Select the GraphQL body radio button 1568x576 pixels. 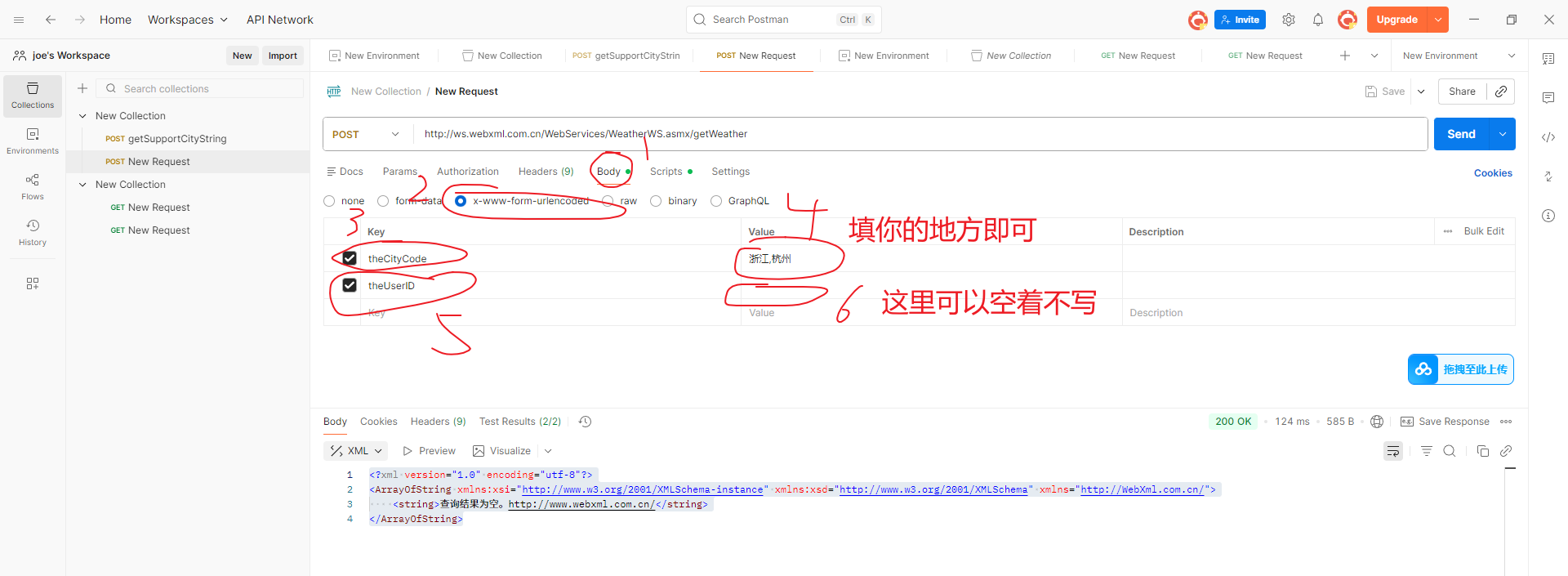716,201
